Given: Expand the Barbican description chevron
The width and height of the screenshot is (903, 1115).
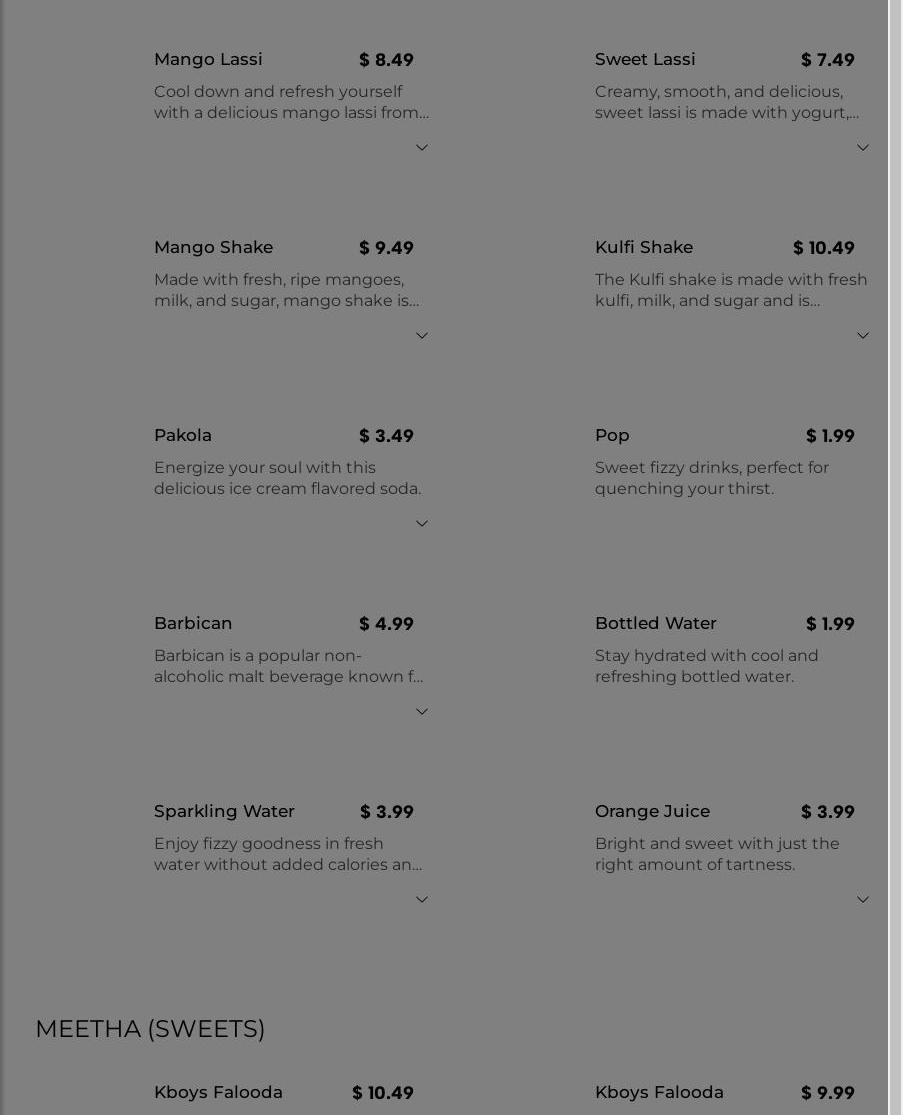Looking at the screenshot, I should [422, 712].
